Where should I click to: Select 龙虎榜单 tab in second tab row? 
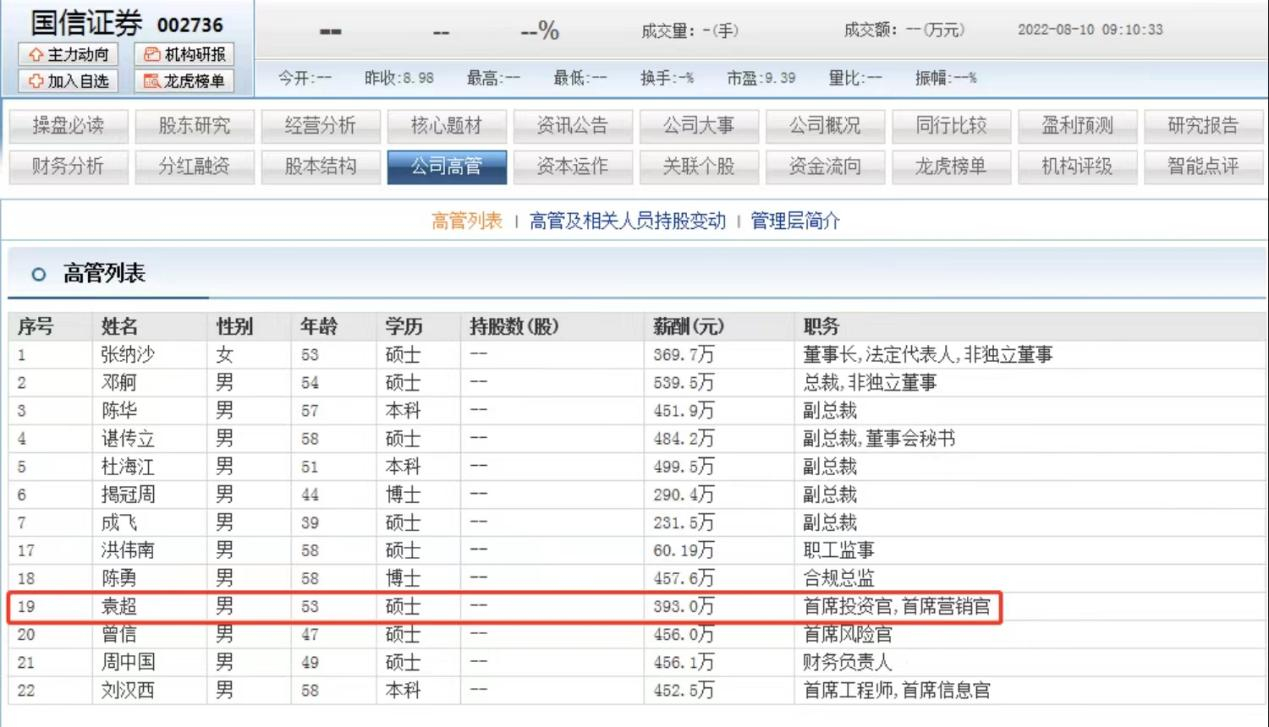point(951,167)
